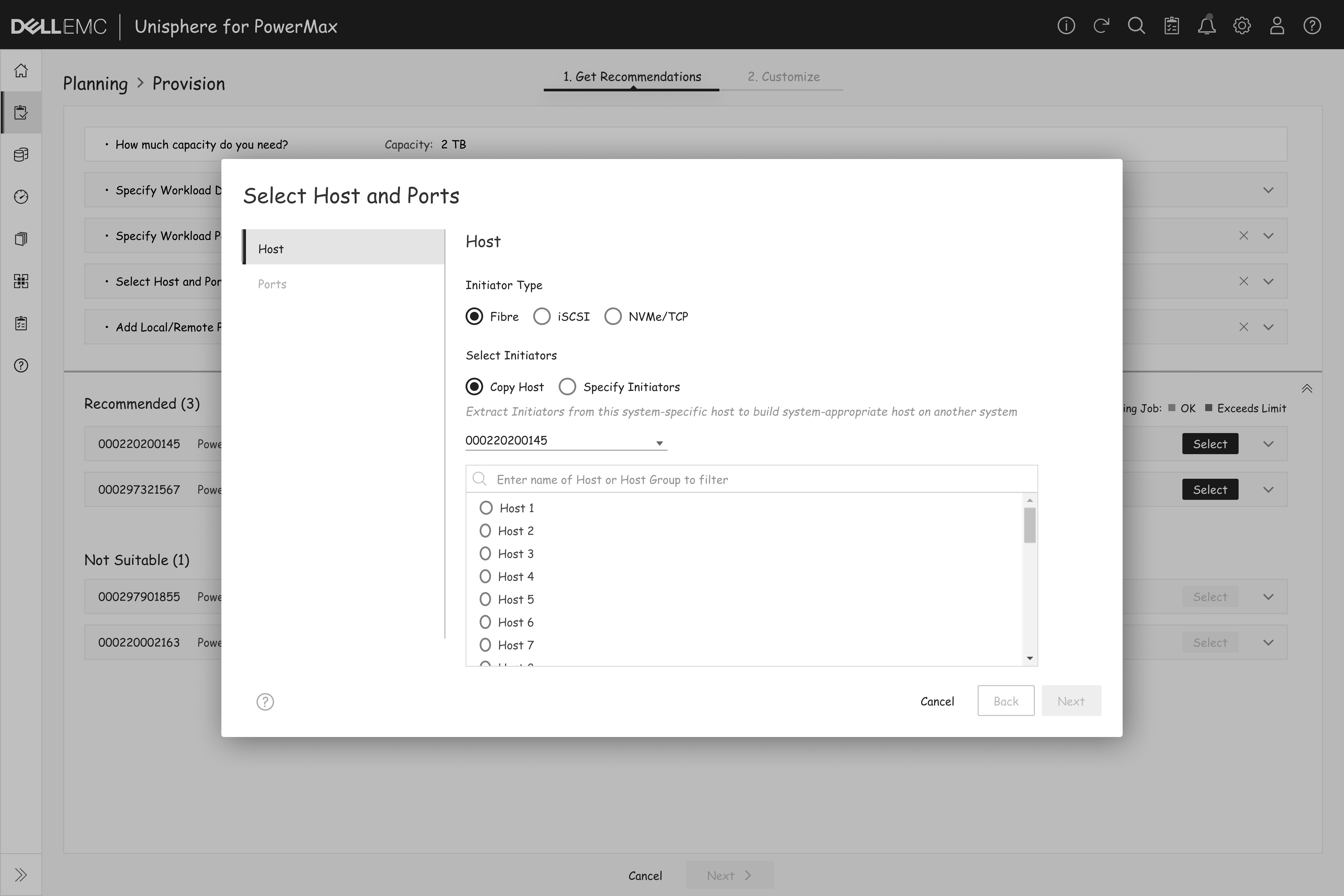Cancel the Select Host and Ports dialog
This screenshot has height=896, width=1344.
[937, 701]
